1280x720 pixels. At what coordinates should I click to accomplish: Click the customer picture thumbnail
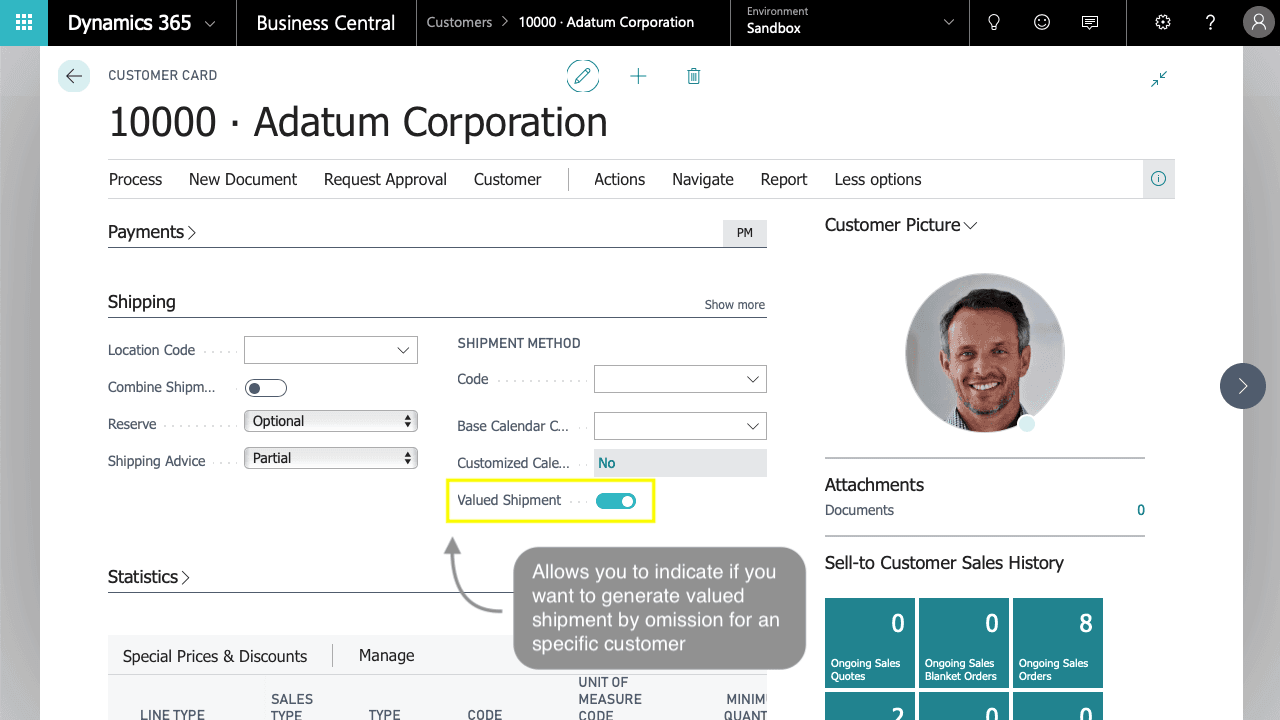[985, 352]
